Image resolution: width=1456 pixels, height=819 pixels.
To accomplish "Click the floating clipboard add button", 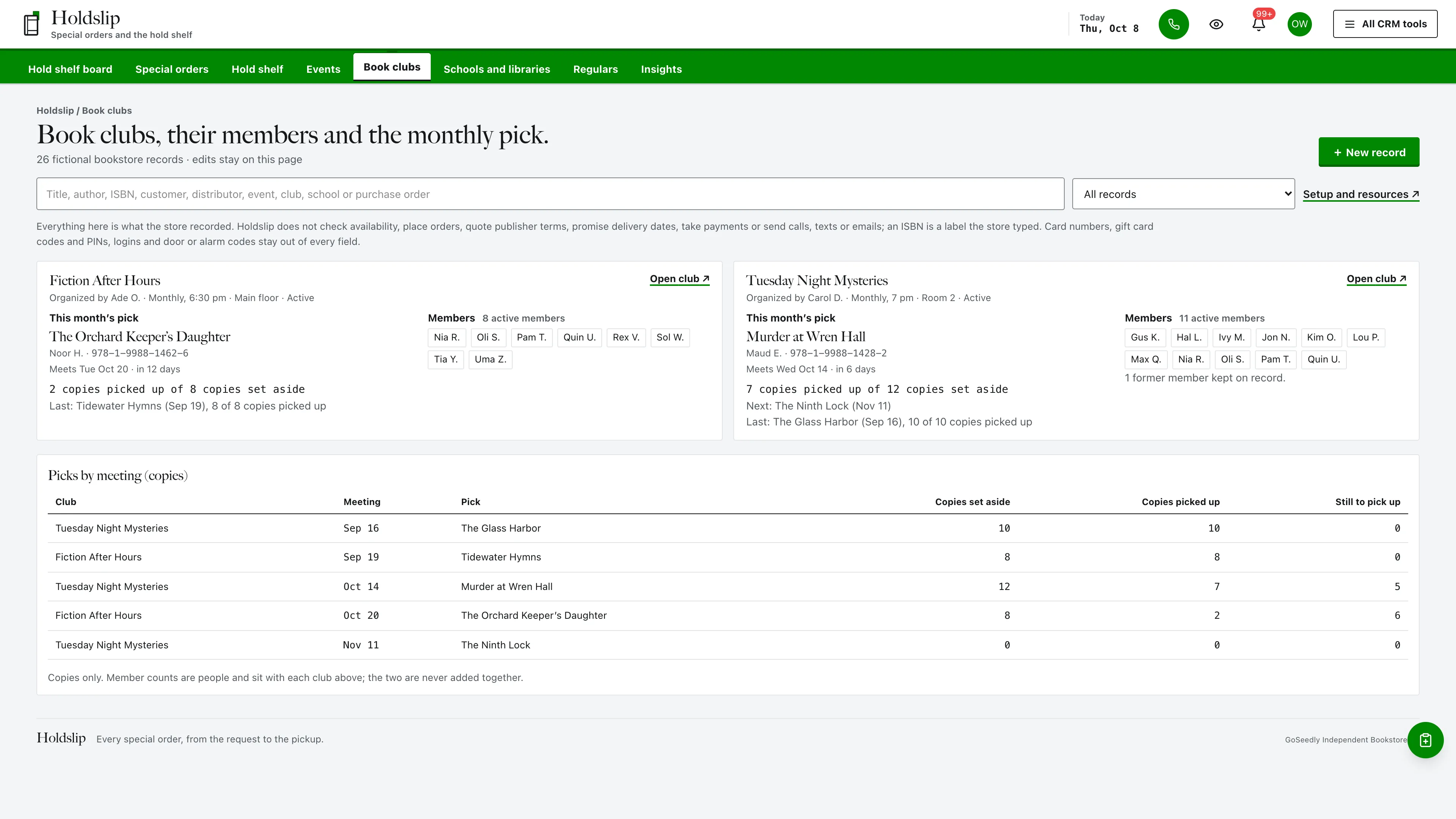I will [x=1425, y=740].
